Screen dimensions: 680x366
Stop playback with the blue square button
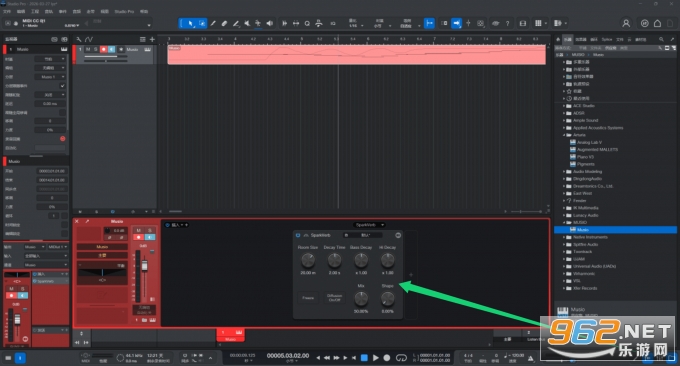(x=364, y=358)
